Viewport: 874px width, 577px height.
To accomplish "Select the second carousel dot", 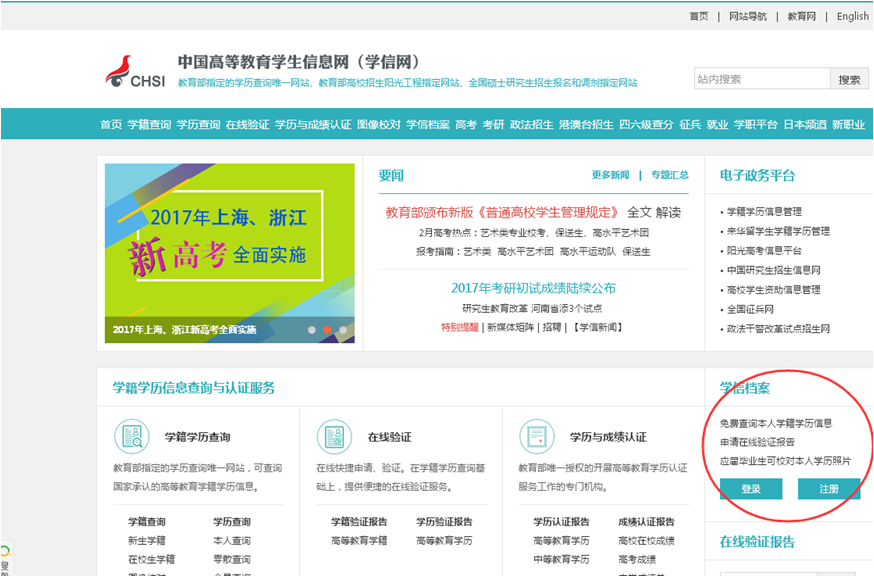I will click(x=327, y=329).
